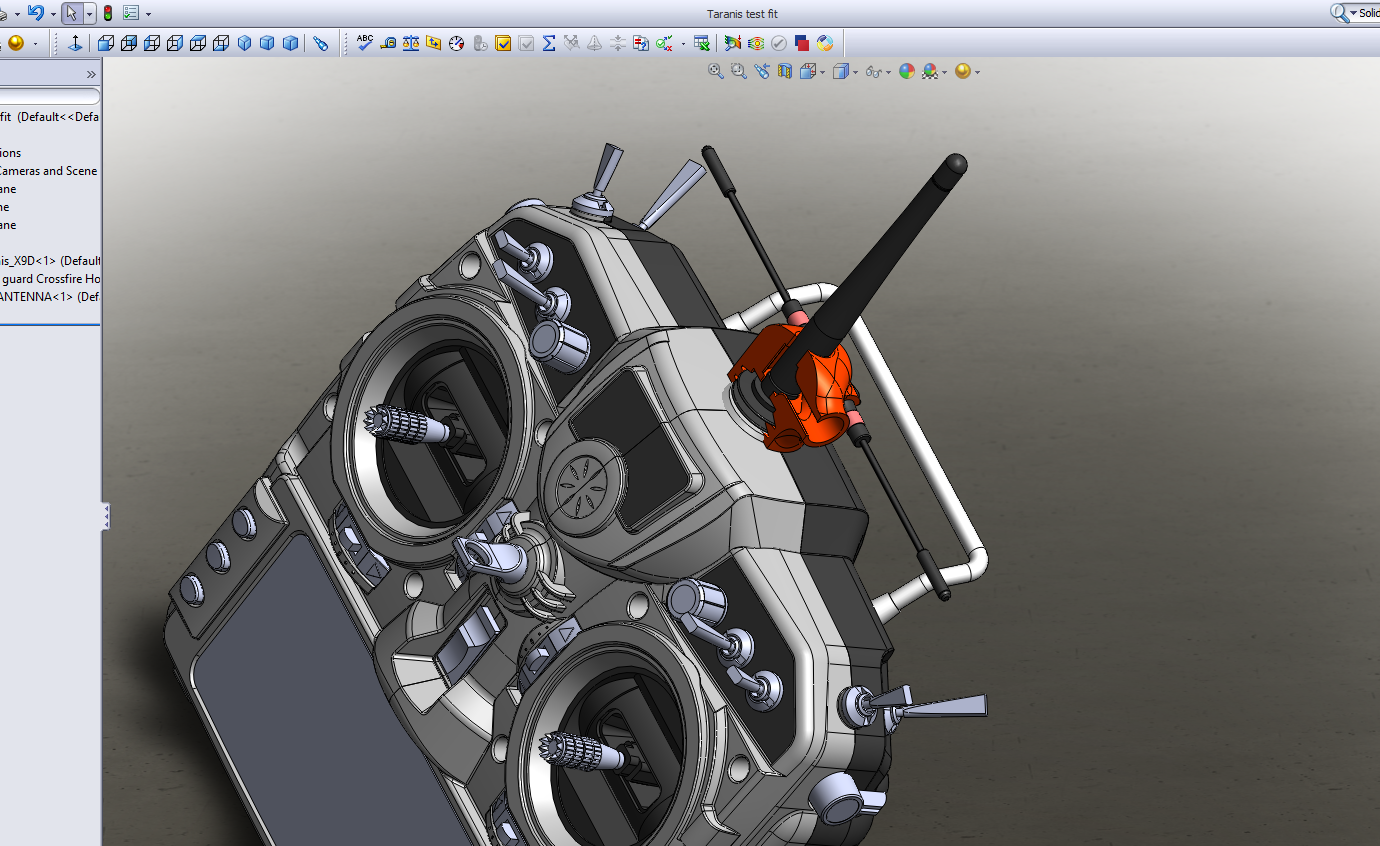Click Zoom to Fit magnifier

716,71
